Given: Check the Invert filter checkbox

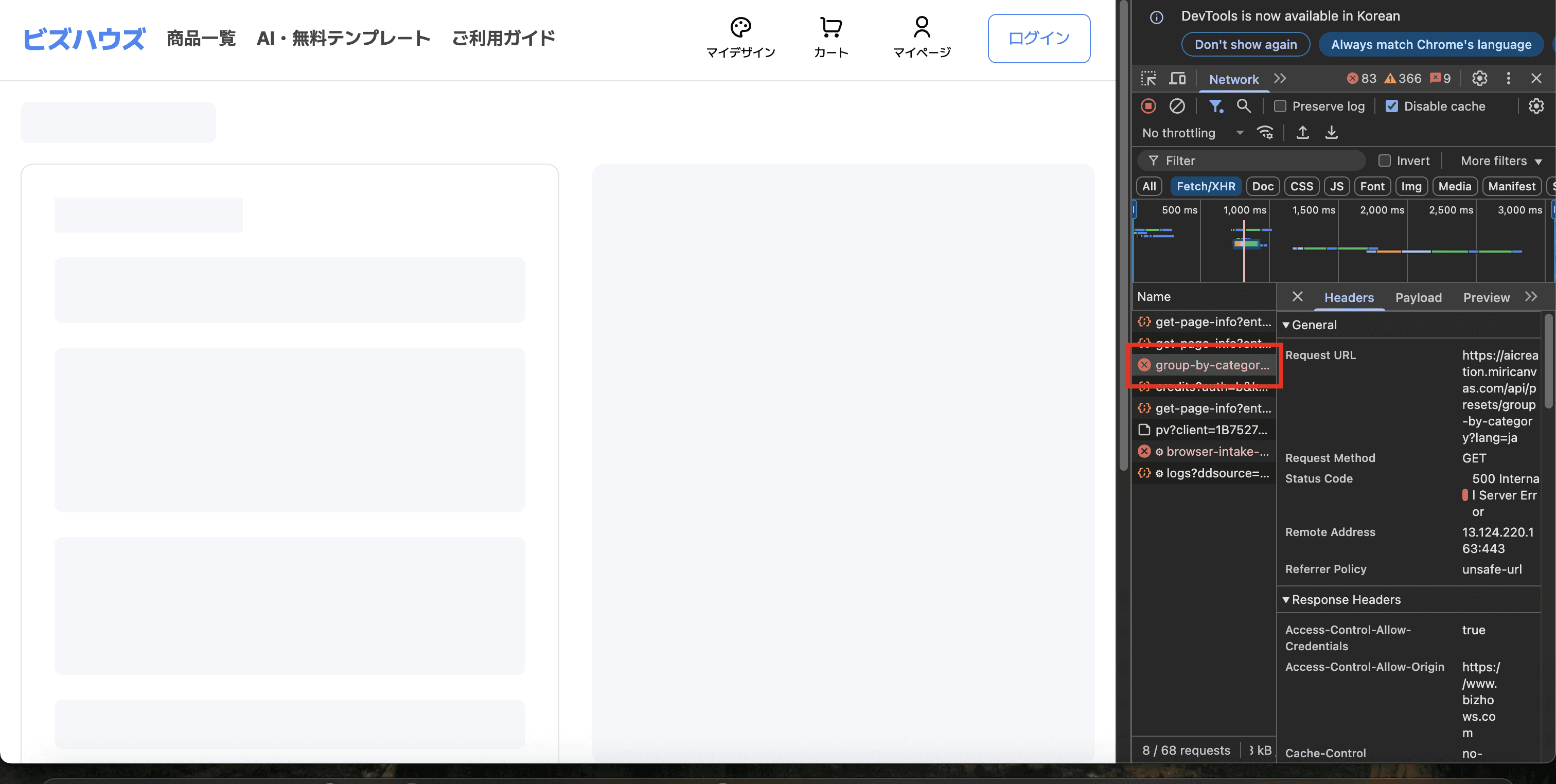Looking at the screenshot, I should (x=1385, y=161).
